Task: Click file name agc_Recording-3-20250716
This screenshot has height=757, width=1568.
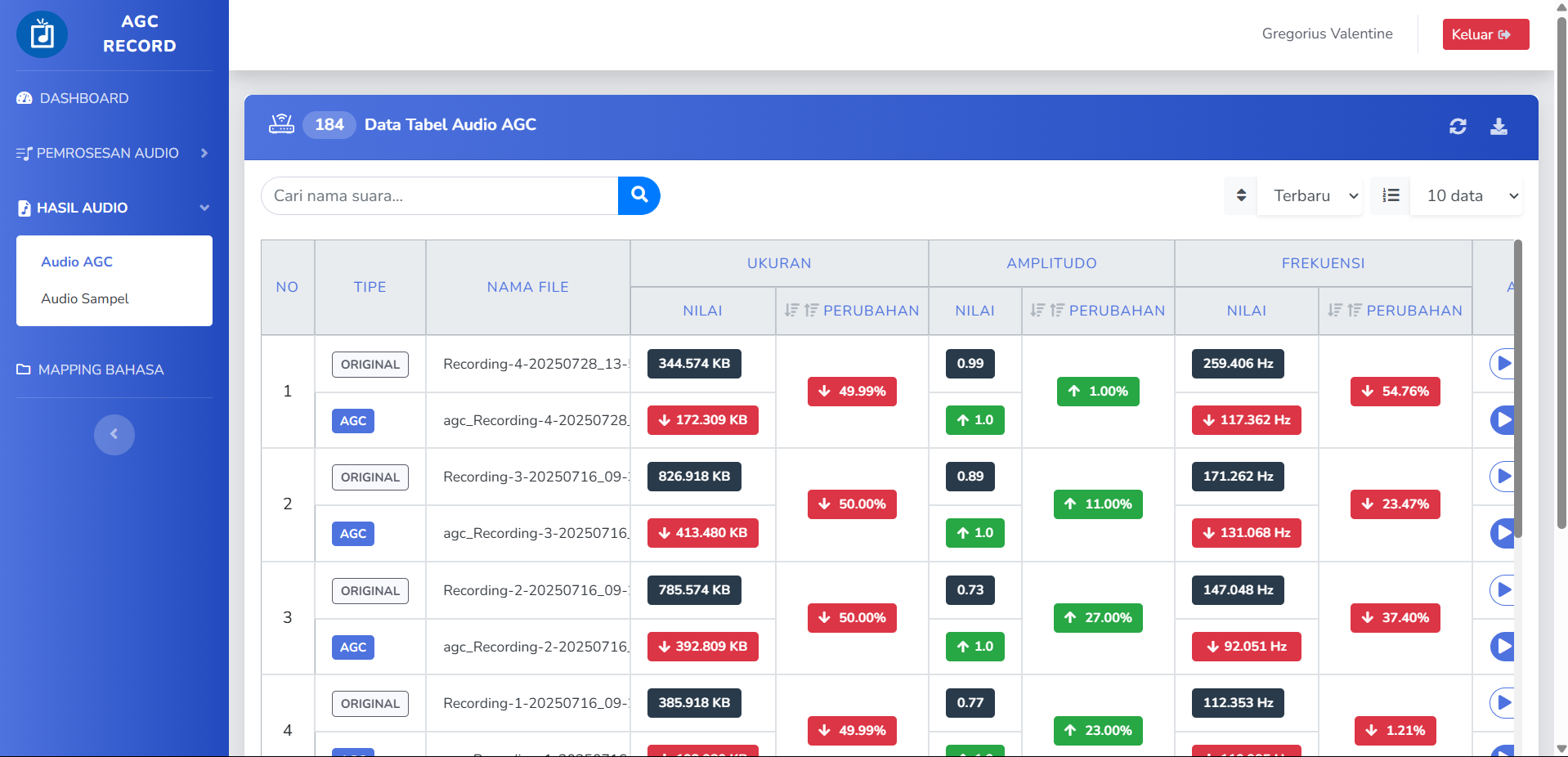Action: [536, 533]
